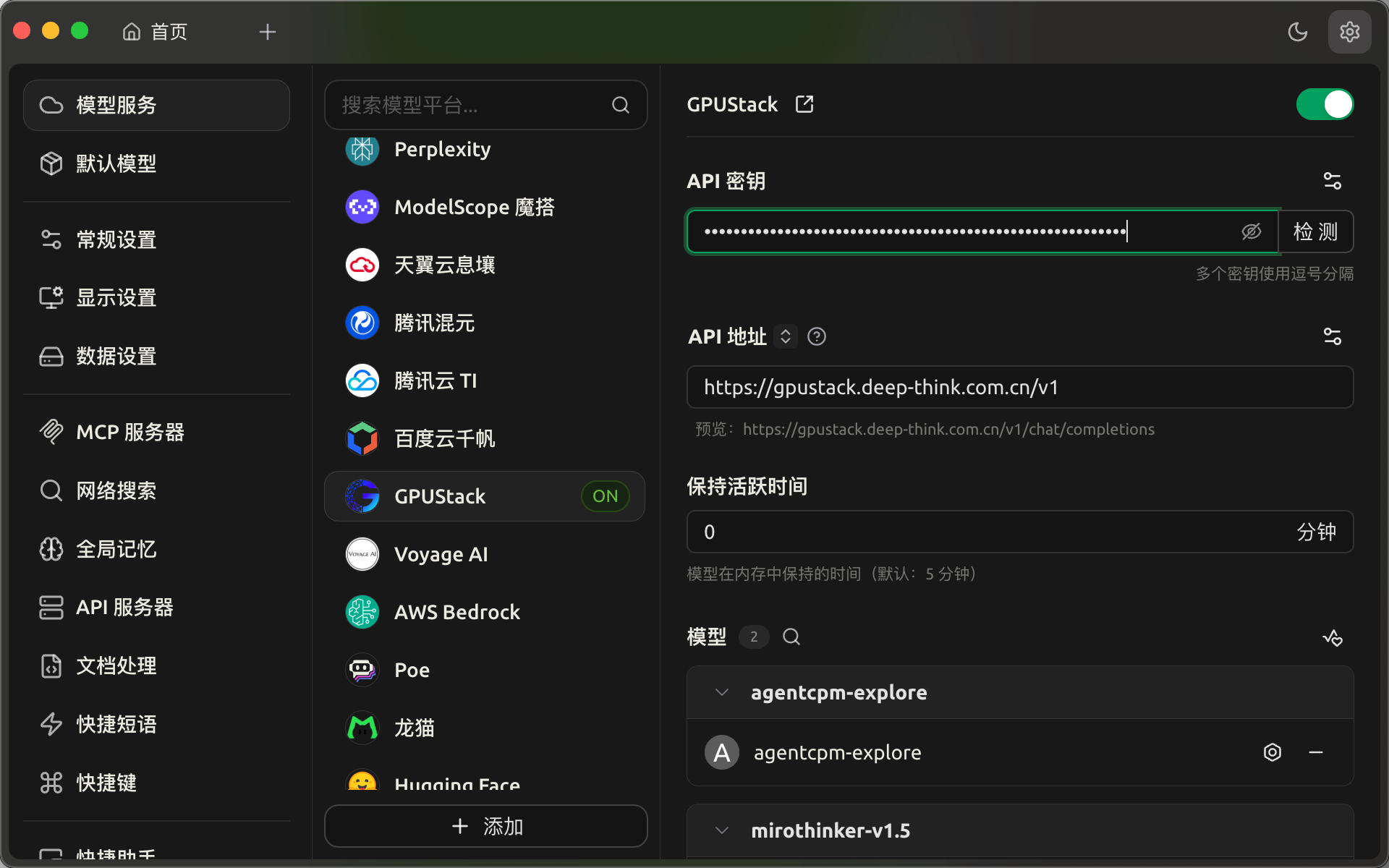1389x868 pixels.
Task: Open API key settings sliders icon
Action: point(1332,181)
